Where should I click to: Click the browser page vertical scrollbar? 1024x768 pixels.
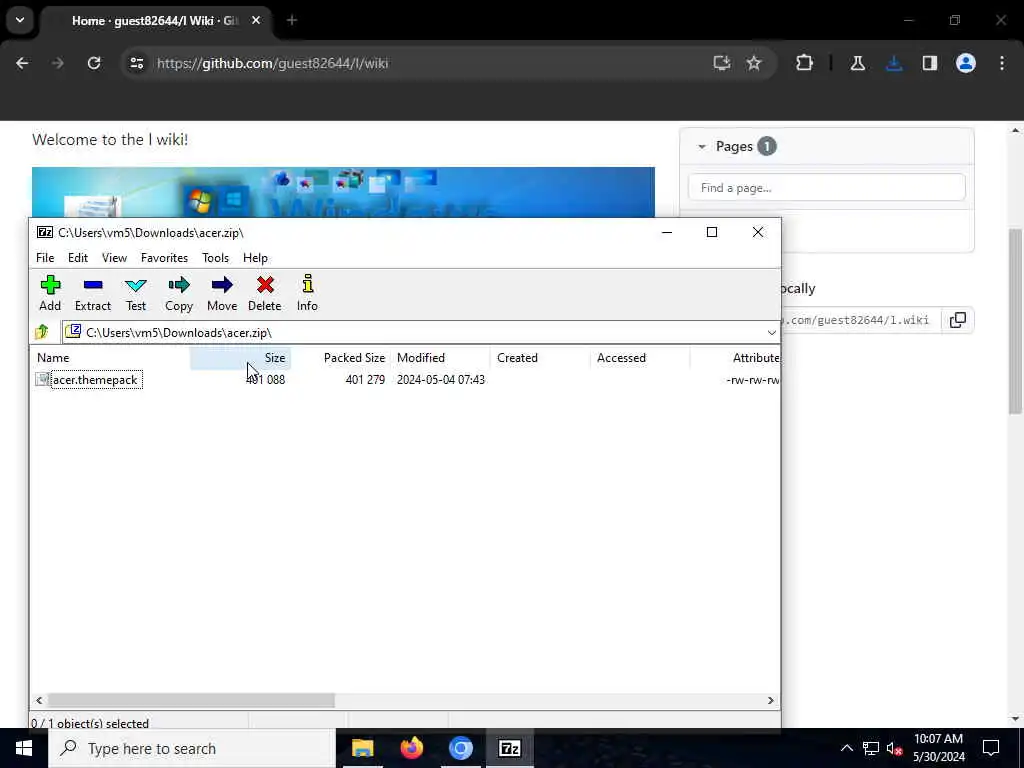click(1015, 320)
